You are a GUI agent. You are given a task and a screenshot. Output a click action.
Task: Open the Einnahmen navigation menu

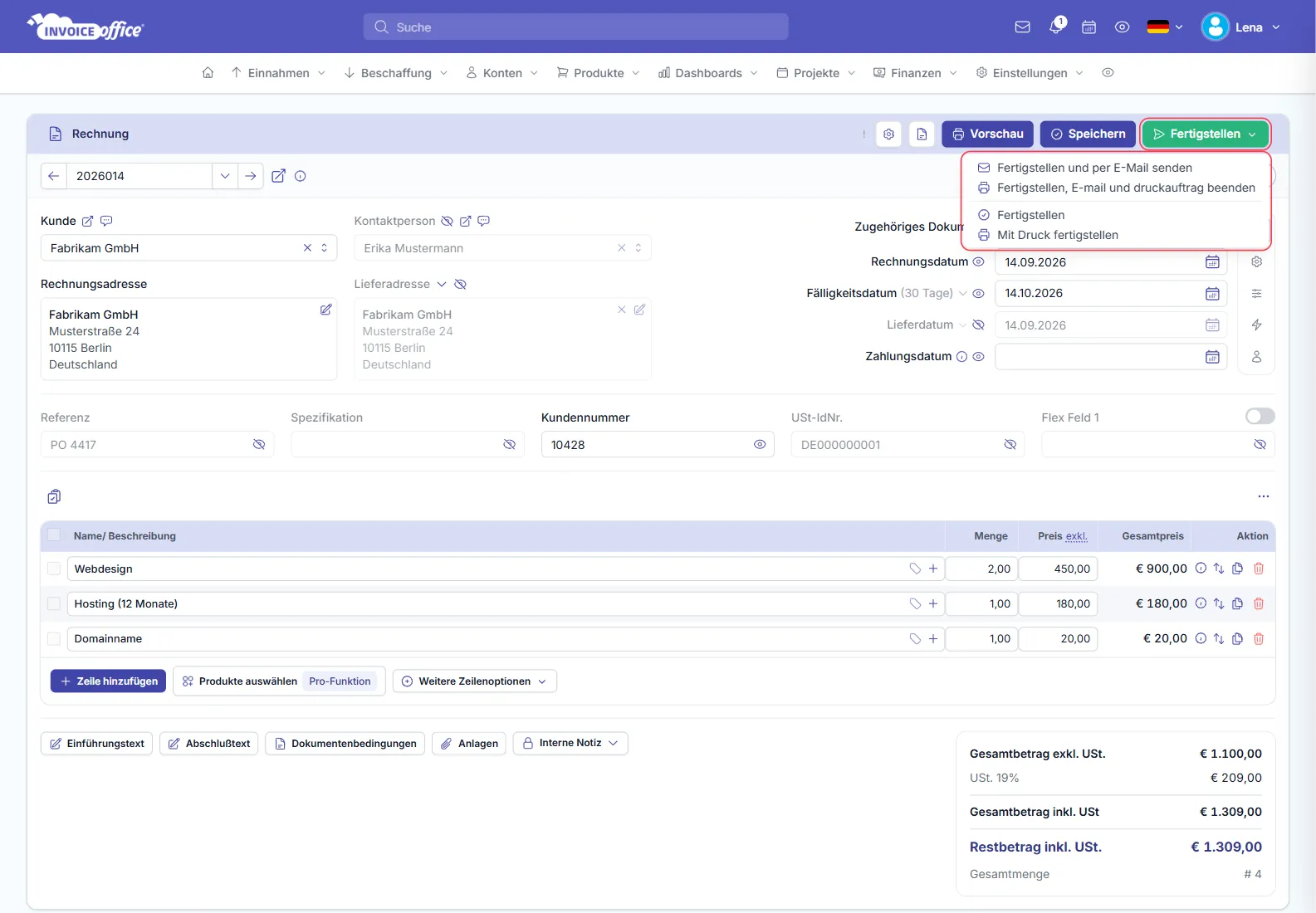point(278,73)
